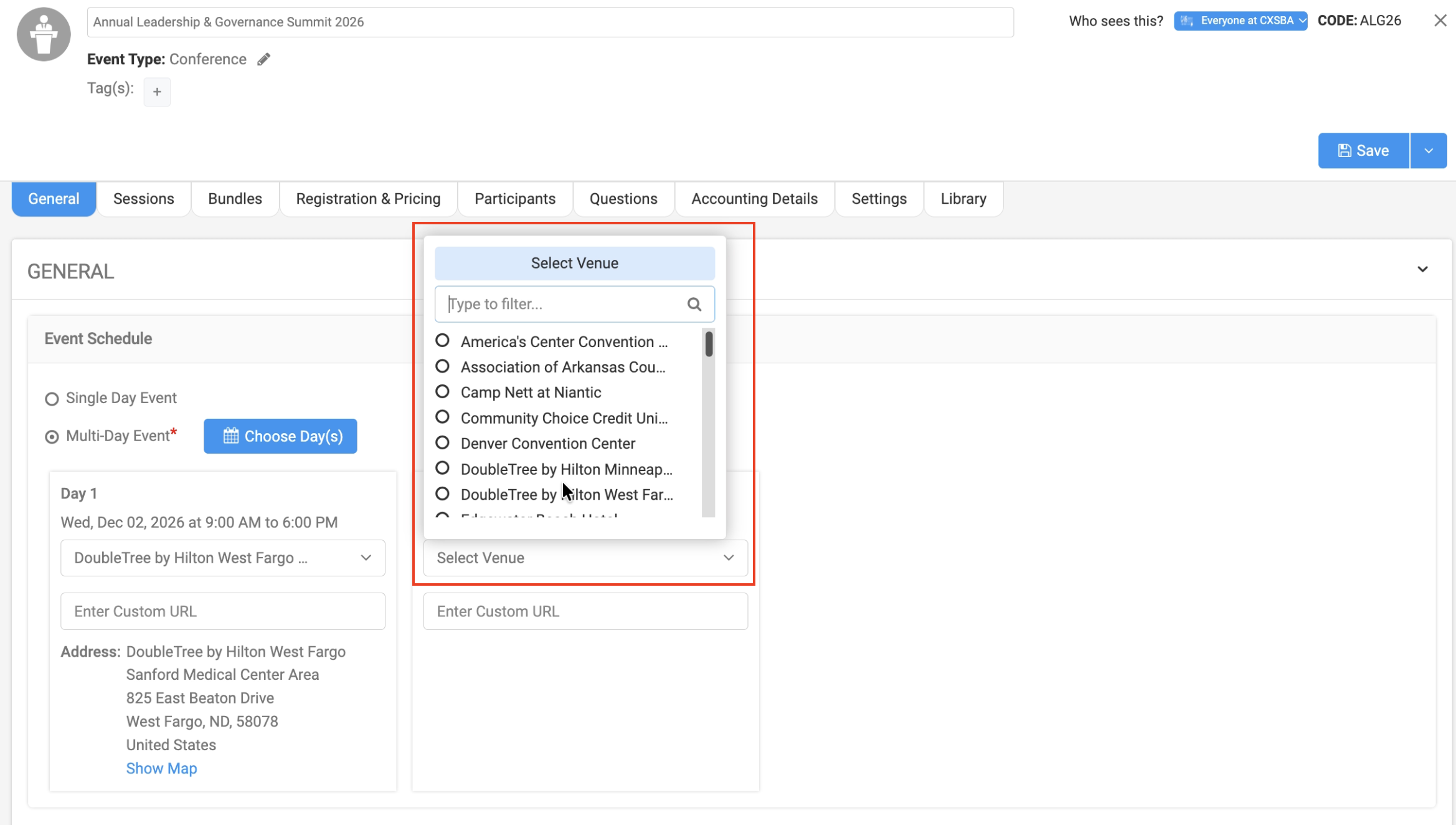Open Choose Day(s) calendar button
Viewport: 1456px width, 825px height.
[x=280, y=436]
